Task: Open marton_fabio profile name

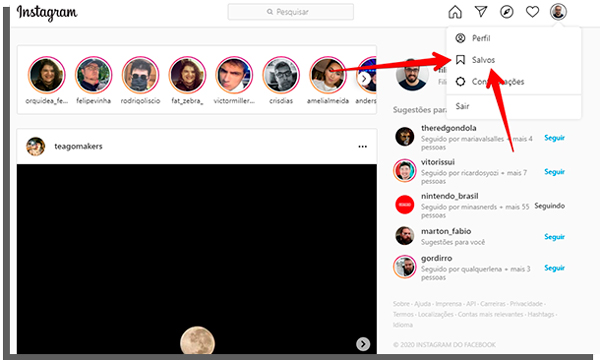Action: click(x=446, y=231)
